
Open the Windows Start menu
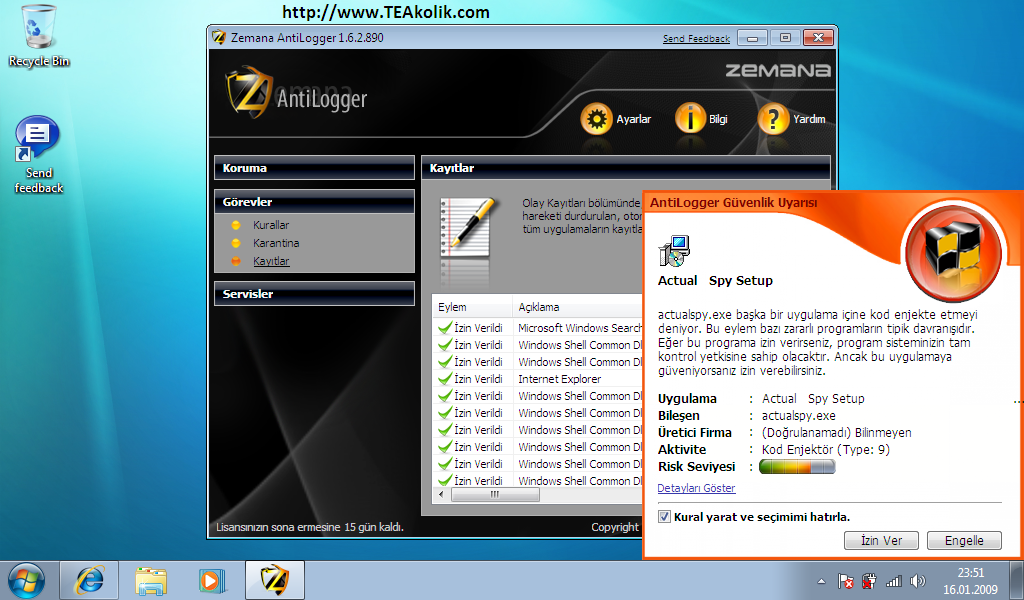26,580
